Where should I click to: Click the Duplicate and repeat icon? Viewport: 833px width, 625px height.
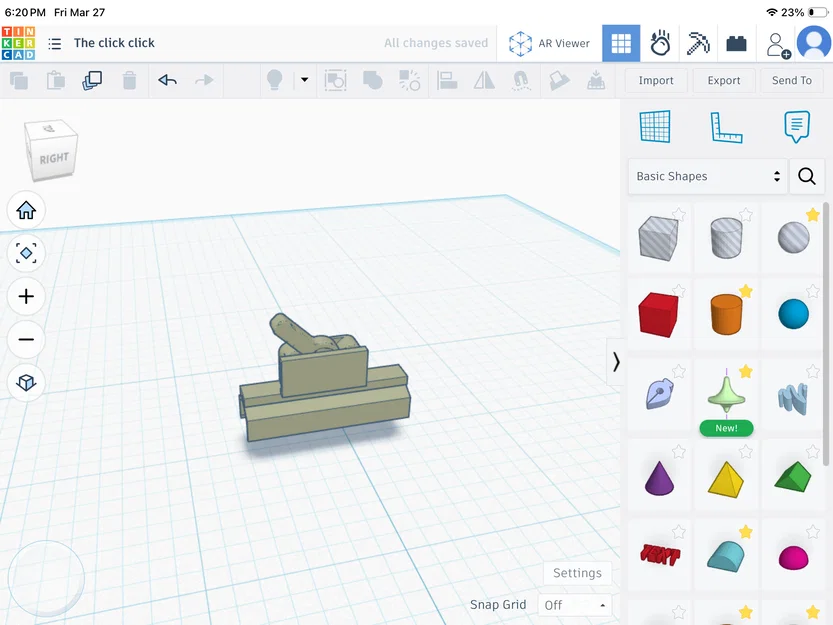pos(92,80)
